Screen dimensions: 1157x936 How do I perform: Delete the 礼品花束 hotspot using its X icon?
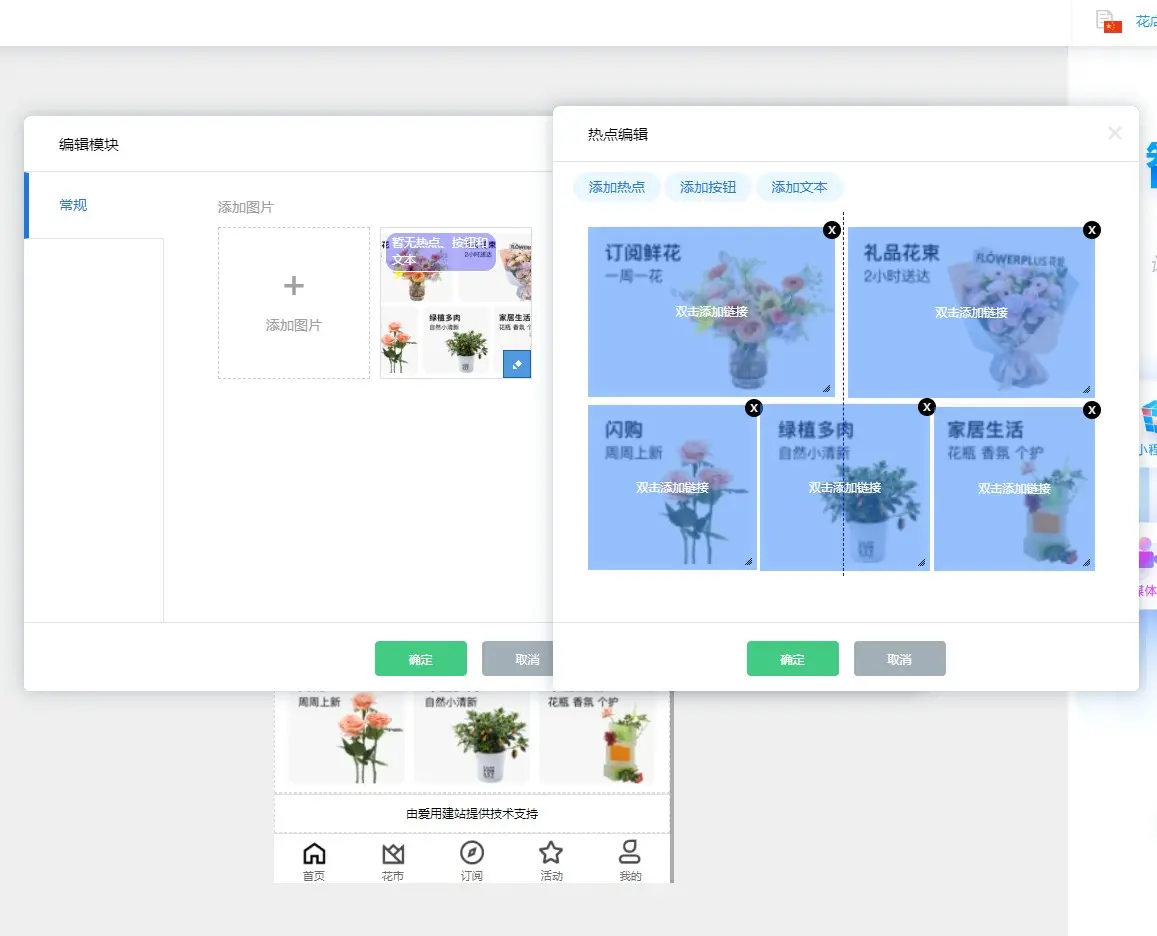[x=1092, y=231]
